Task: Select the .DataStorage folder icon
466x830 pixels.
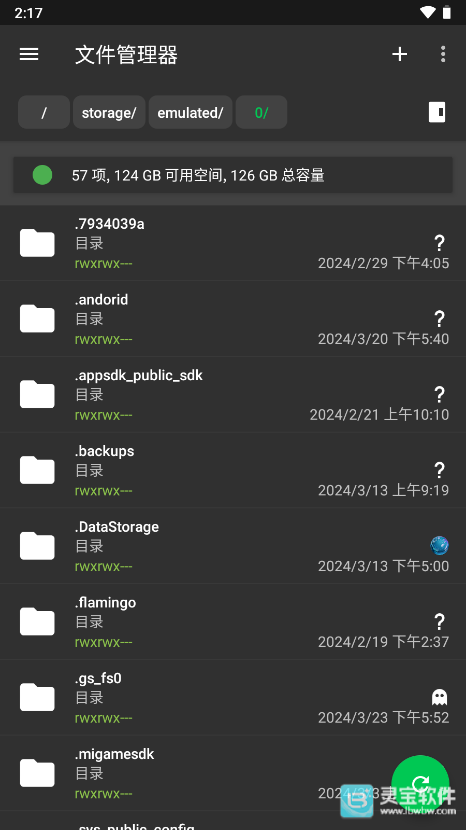Action: click(x=37, y=546)
